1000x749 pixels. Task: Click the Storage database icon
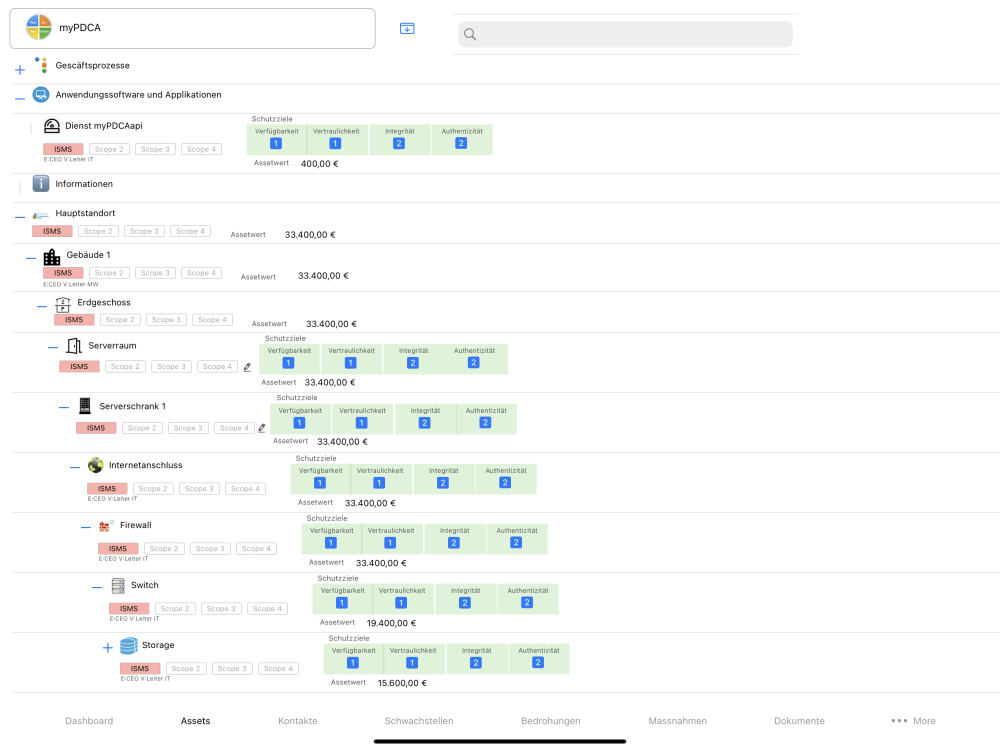click(x=129, y=646)
